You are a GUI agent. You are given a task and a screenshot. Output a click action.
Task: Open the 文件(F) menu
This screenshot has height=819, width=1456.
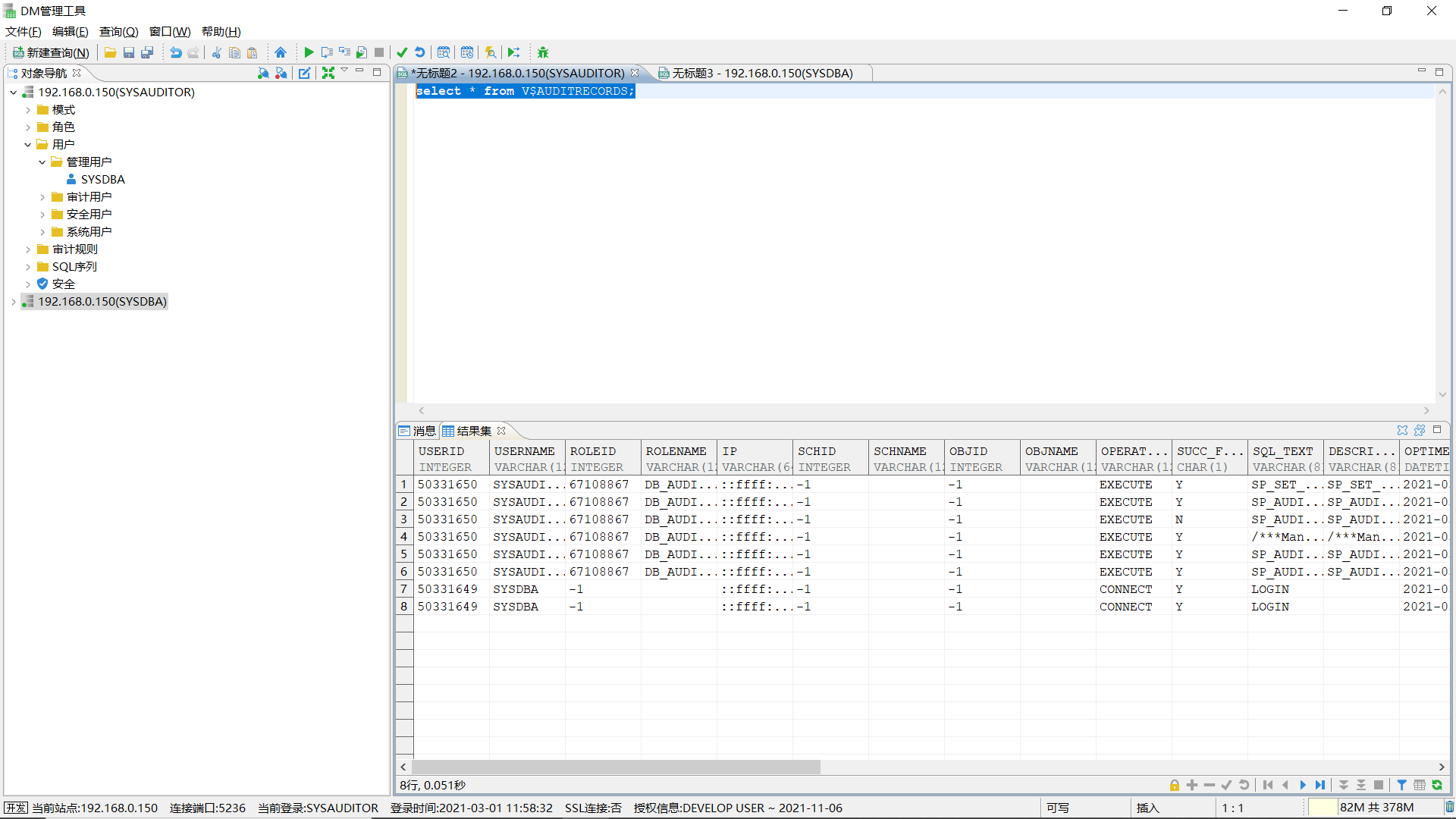click(24, 31)
